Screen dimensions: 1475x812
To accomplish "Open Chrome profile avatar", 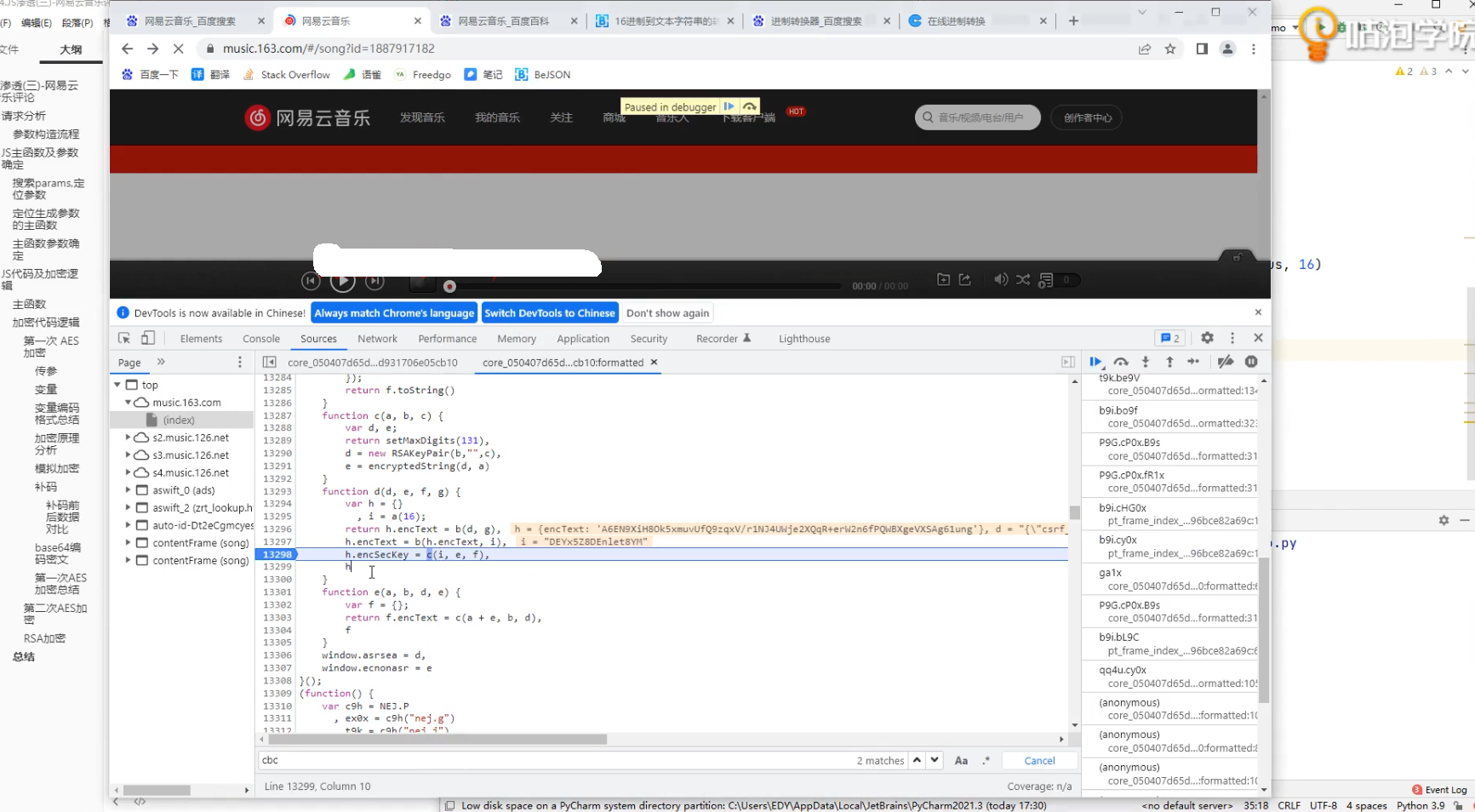I will [1227, 49].
